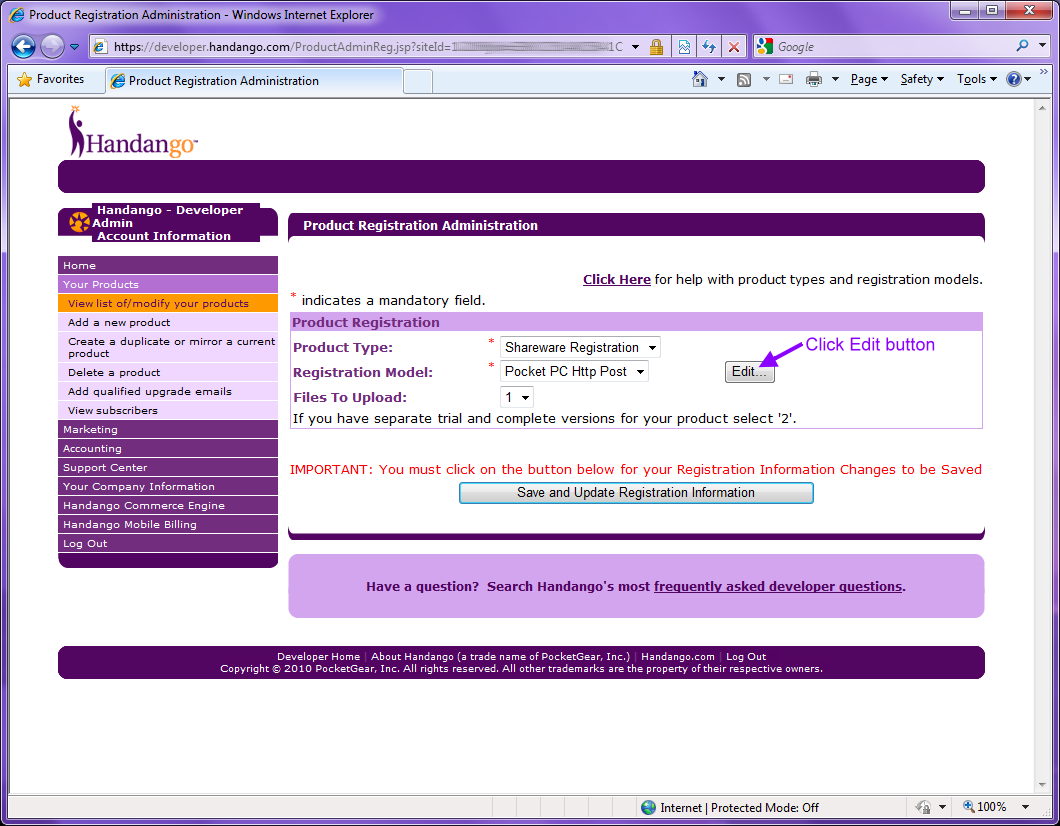
Task: Open Your Company Information in sidebar
Action: click(x=168, y=486)
